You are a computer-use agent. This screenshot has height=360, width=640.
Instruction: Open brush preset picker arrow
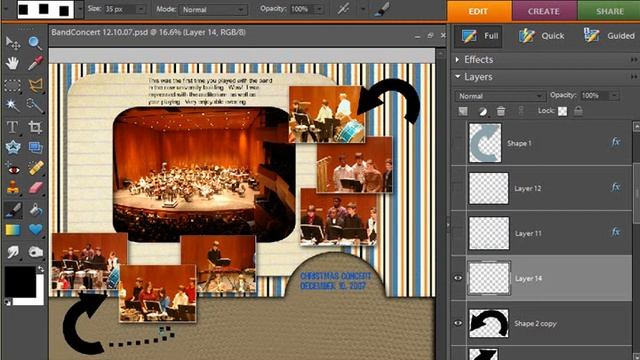pyautogui.click(x=80, y=9)
